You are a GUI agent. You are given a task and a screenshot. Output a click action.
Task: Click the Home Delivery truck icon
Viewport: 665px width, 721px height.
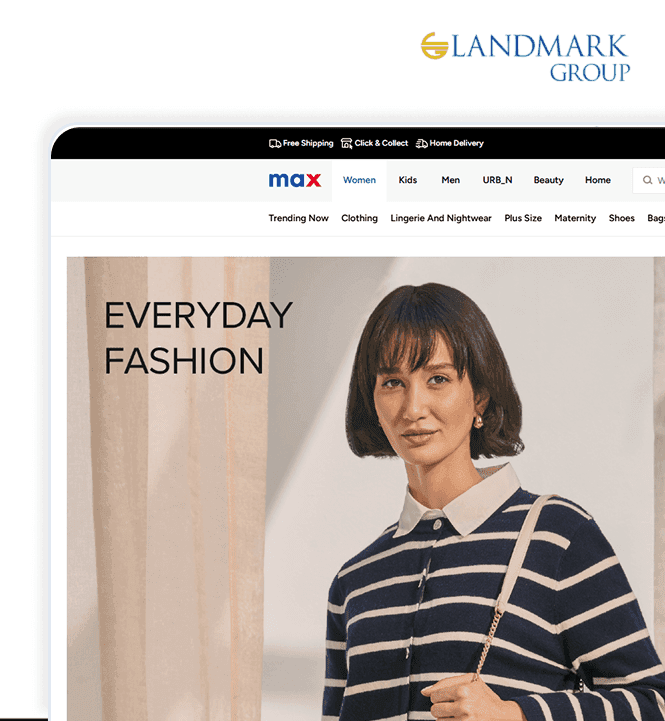coord(421,143)
